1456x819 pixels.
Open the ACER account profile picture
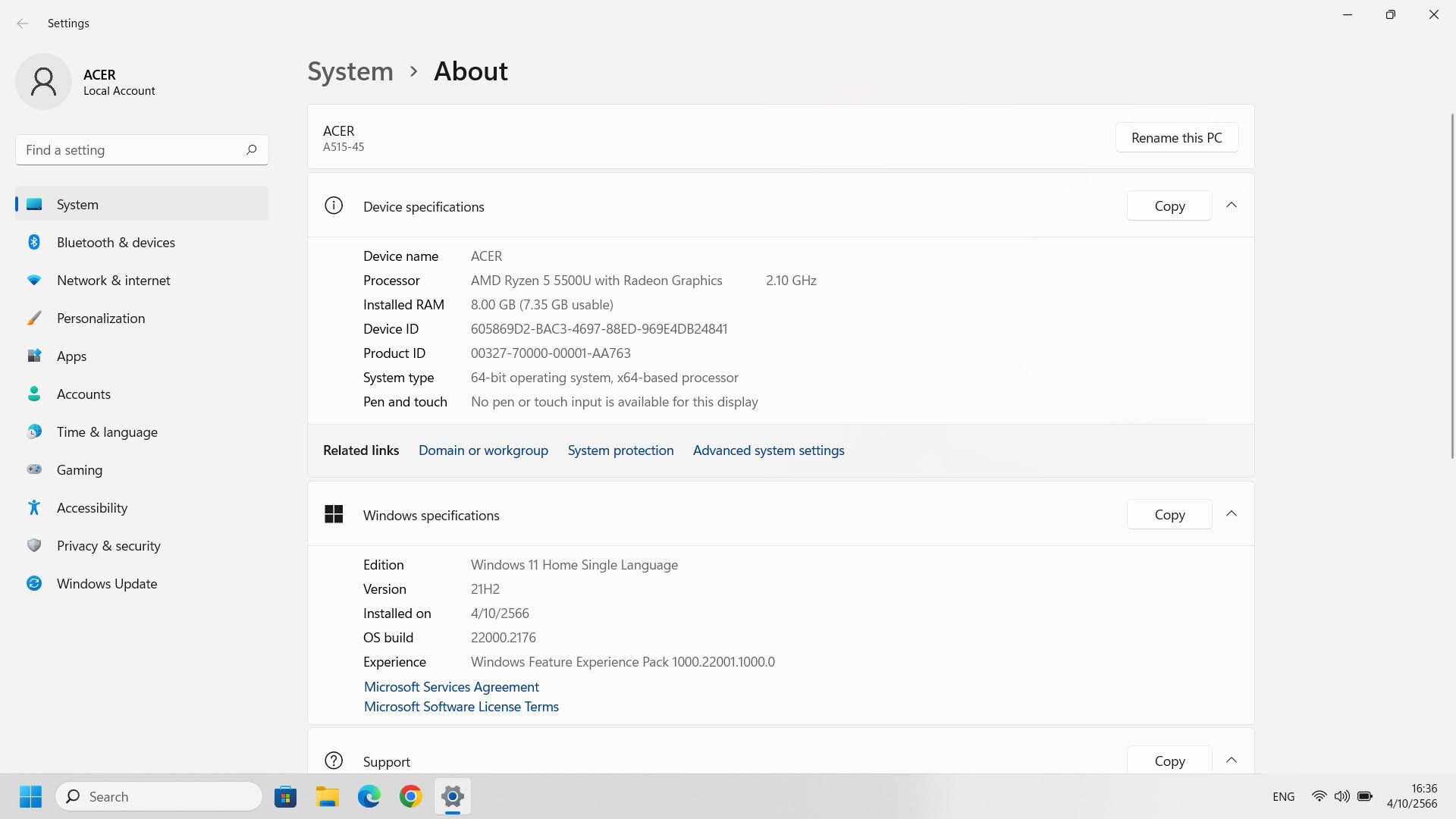tap(43, 81)
